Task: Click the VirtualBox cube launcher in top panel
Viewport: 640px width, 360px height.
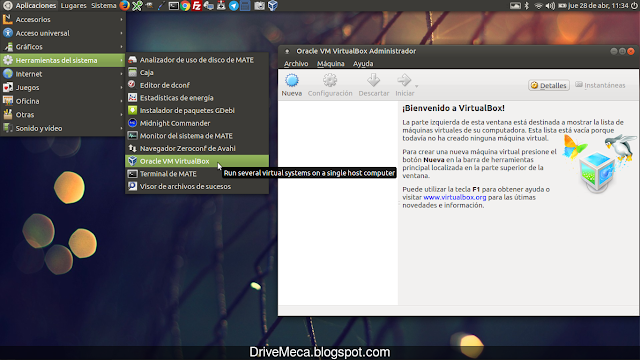Action: [x=273, y=6]
